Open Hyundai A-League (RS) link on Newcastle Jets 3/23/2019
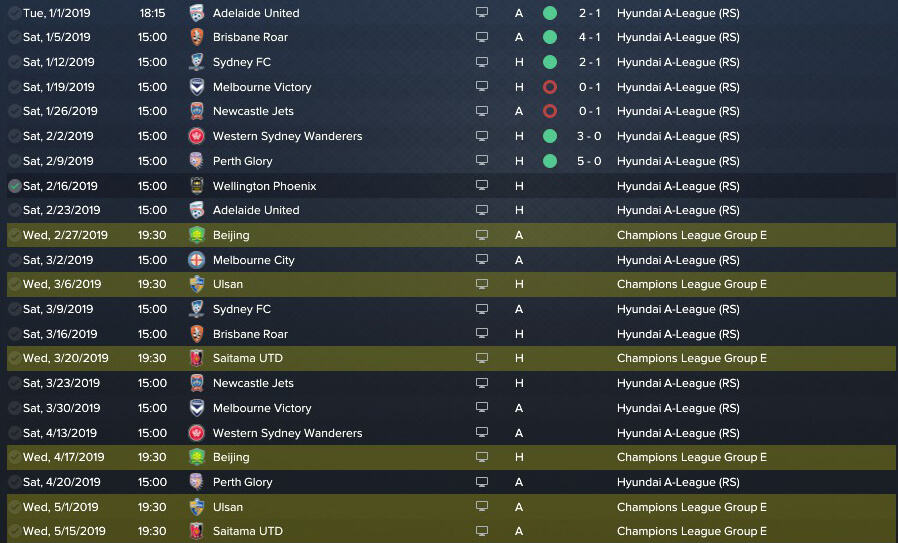Screen dimensions: 898x543 pyautogui.click(x=678, y=383)
